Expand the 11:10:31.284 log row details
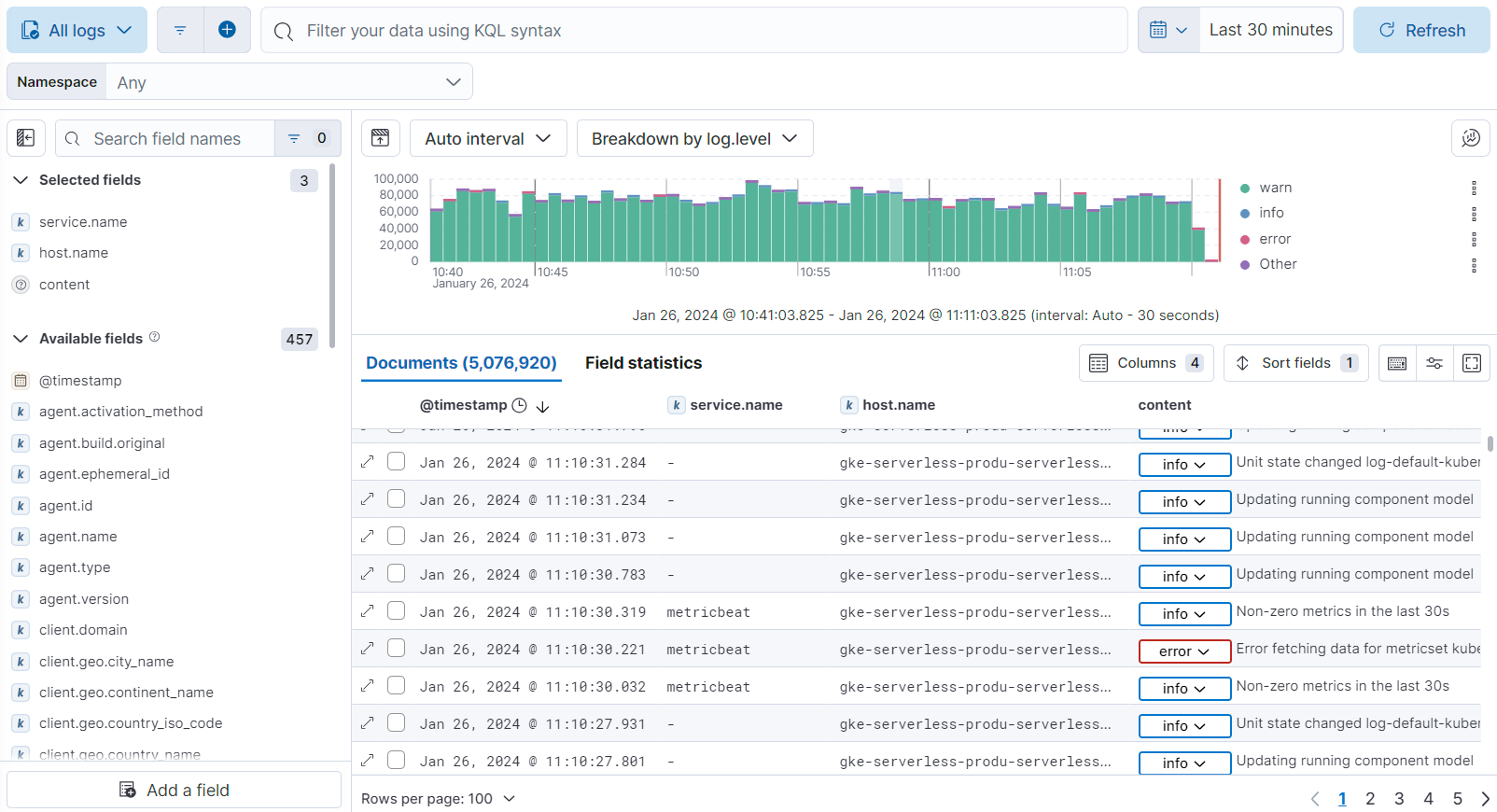Screen dimensions: 1497x812 point(368,462)
